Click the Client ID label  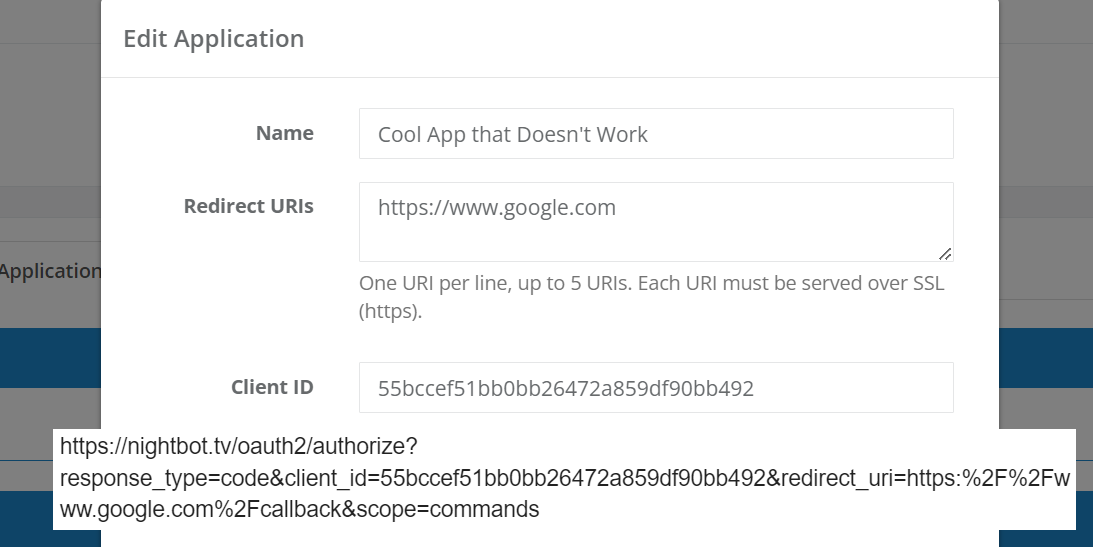[272, 387]
